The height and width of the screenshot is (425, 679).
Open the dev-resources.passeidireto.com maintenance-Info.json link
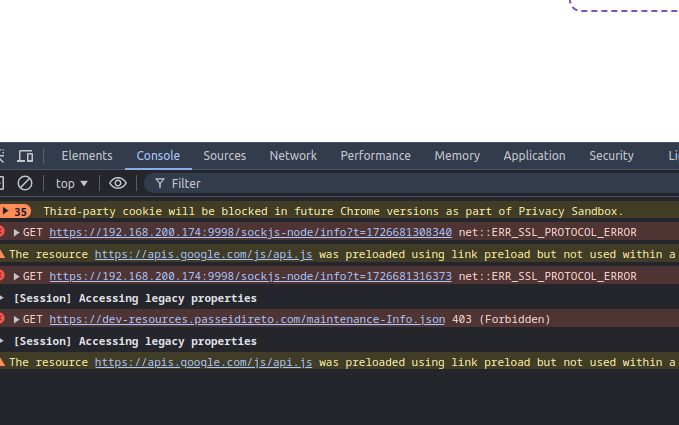click(247, 320)
